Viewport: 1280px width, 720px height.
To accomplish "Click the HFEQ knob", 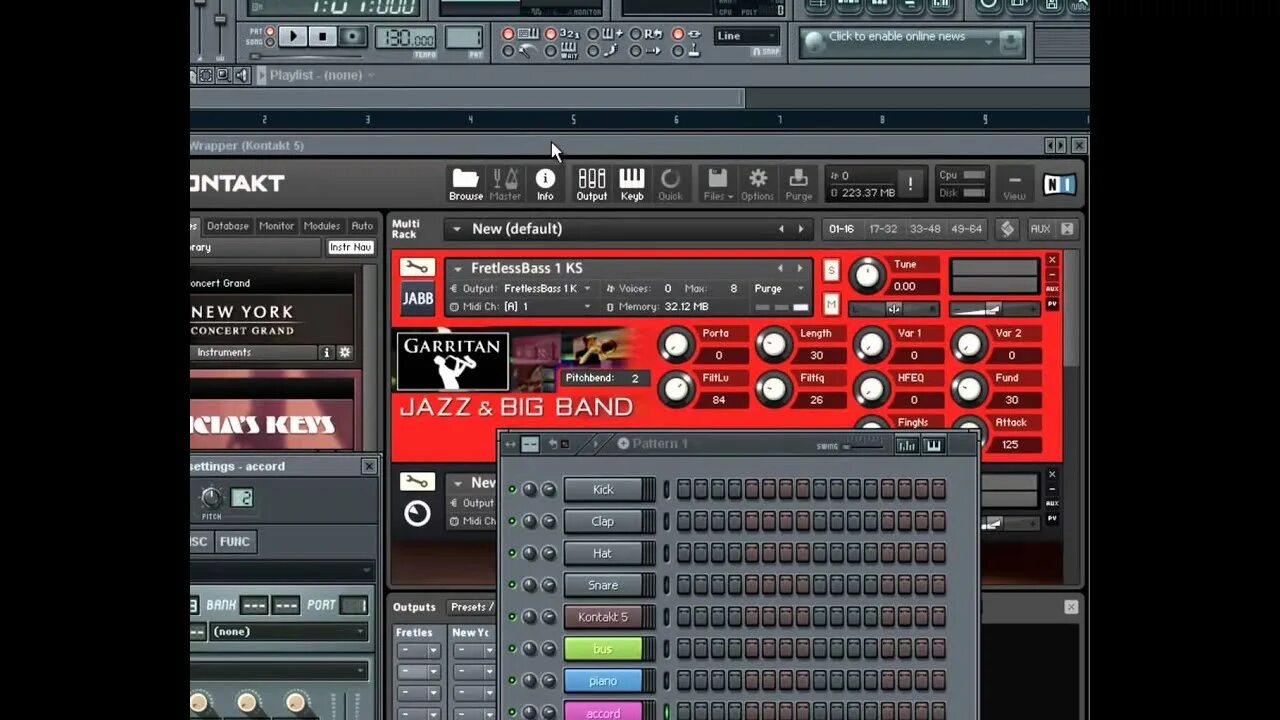I will click(x=872, y=389).
